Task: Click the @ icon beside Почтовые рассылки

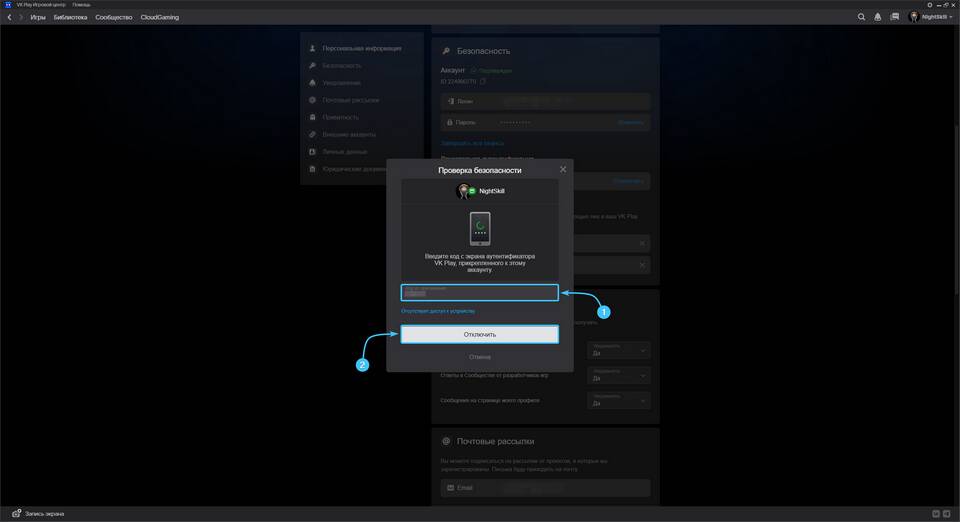Action: pyautogui.click(x=446, y=441)
